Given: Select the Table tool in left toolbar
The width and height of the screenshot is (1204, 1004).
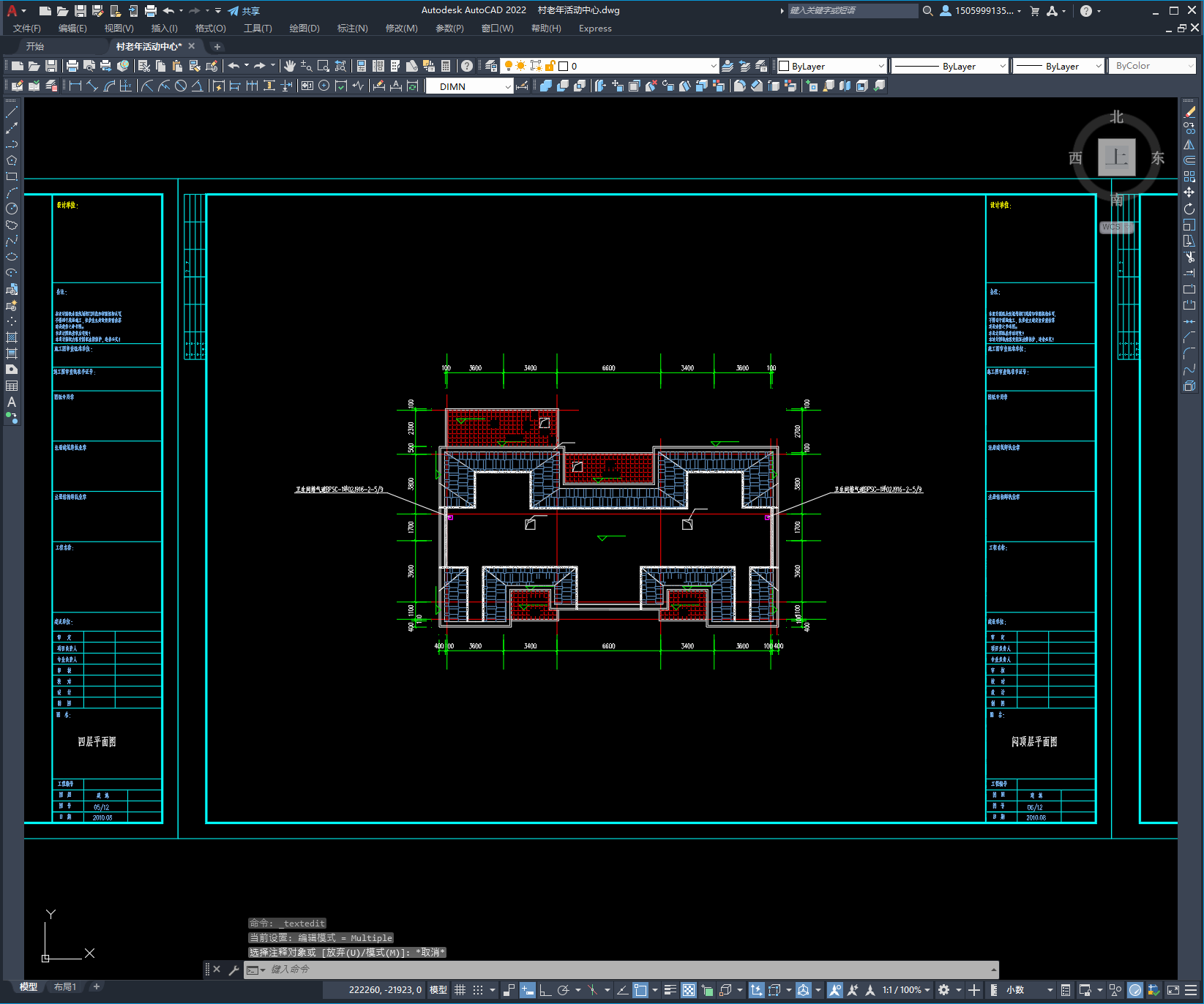Looking at the screenshot, I should point(12,386).
